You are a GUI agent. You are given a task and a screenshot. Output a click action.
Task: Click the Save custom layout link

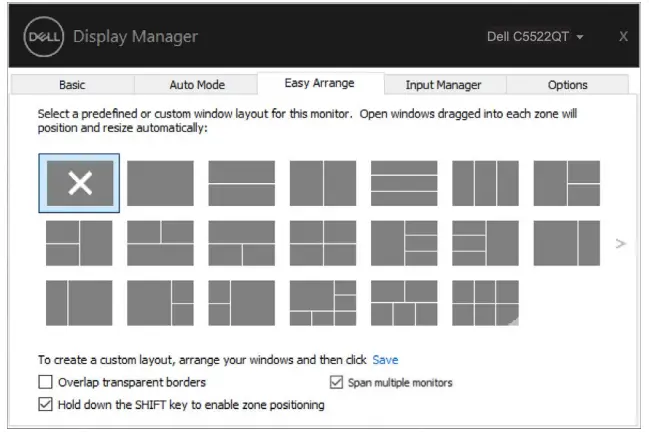tap(385, 359)
